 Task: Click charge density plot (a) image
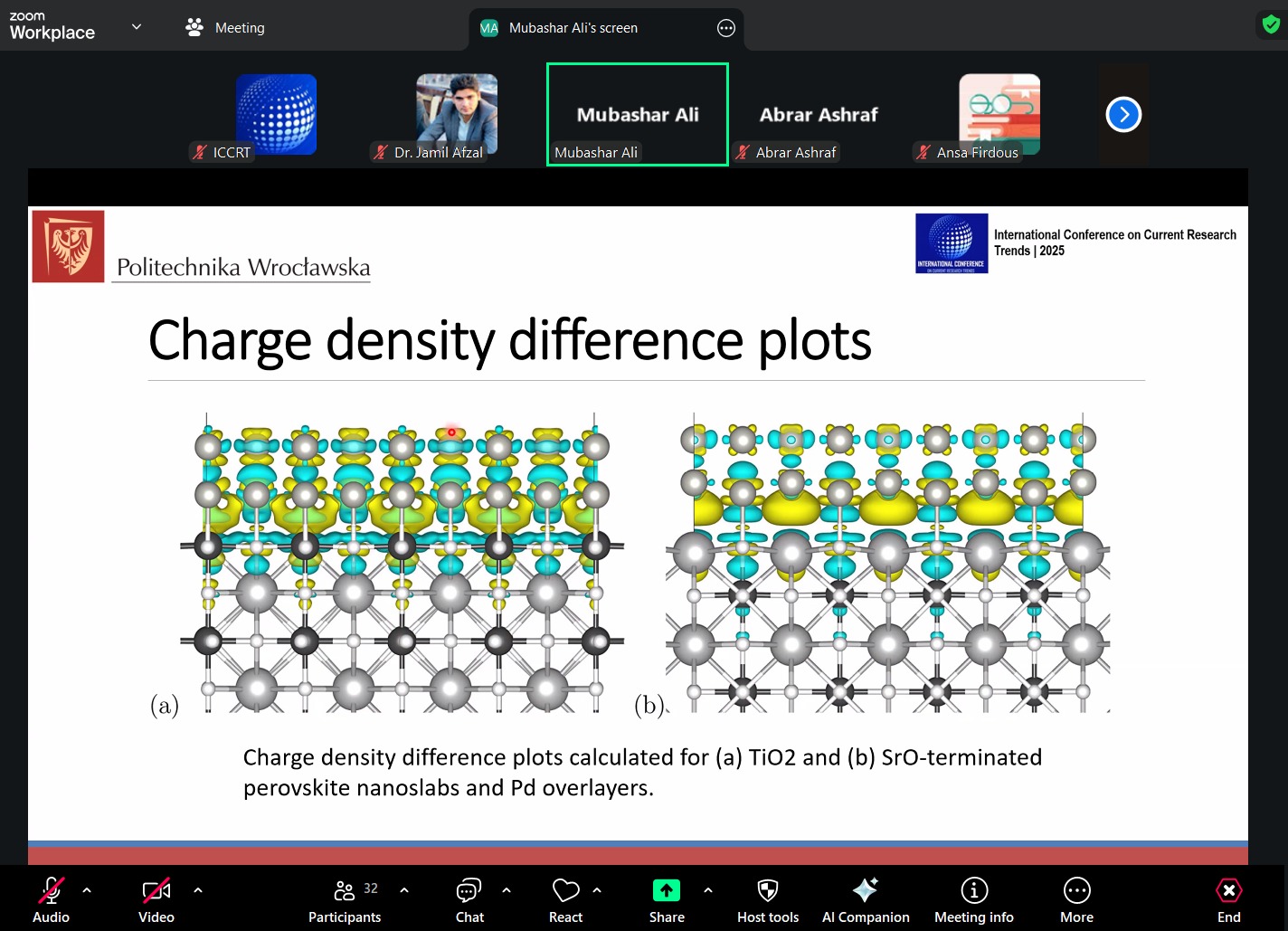402,563
